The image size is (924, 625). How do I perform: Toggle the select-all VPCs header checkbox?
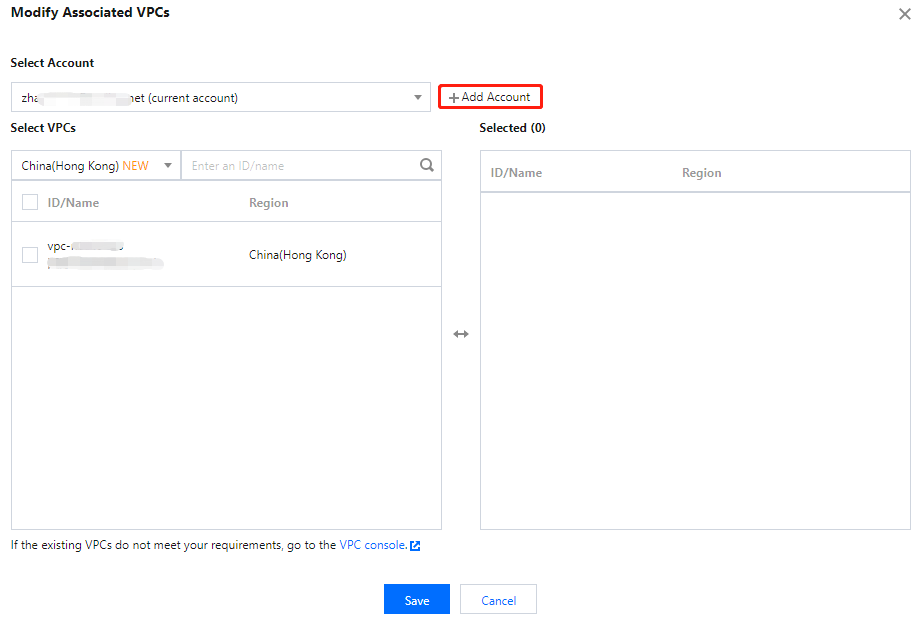(x=30, y=203)
